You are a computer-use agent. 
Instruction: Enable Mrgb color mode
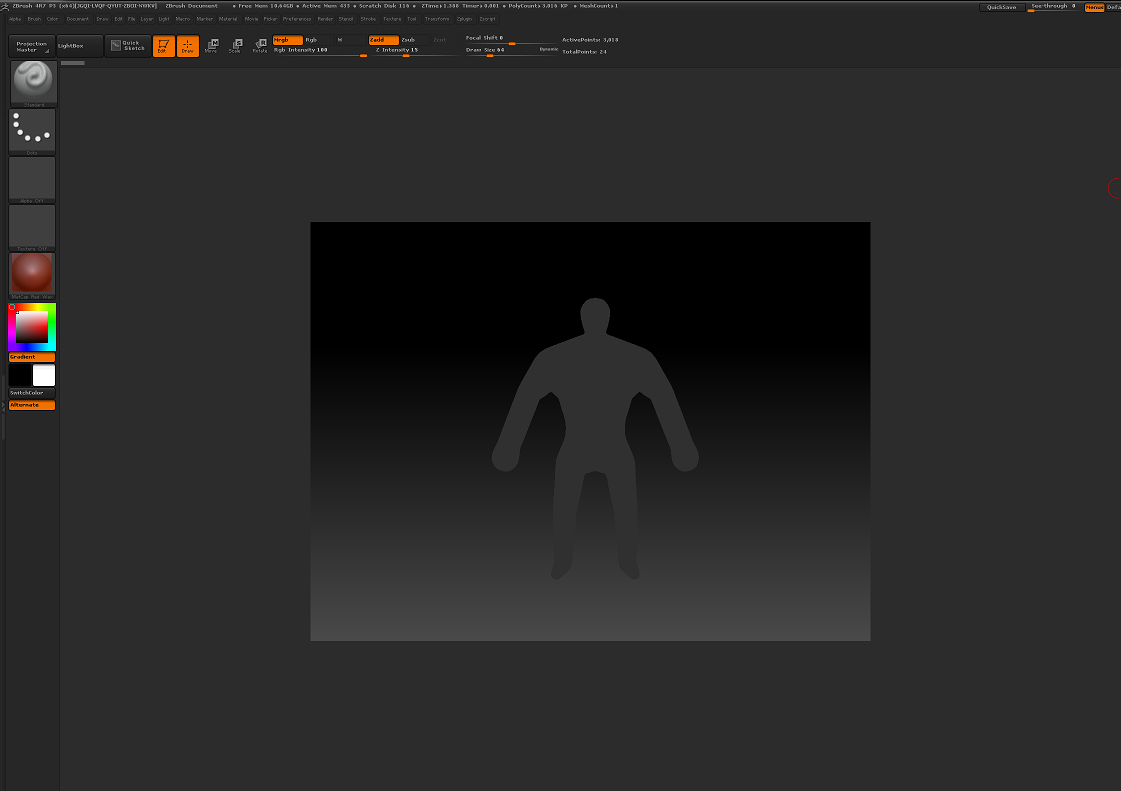click(288, 40)
